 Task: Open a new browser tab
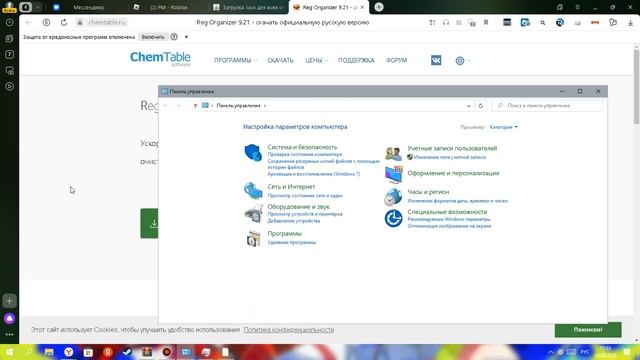coord(379,7)
